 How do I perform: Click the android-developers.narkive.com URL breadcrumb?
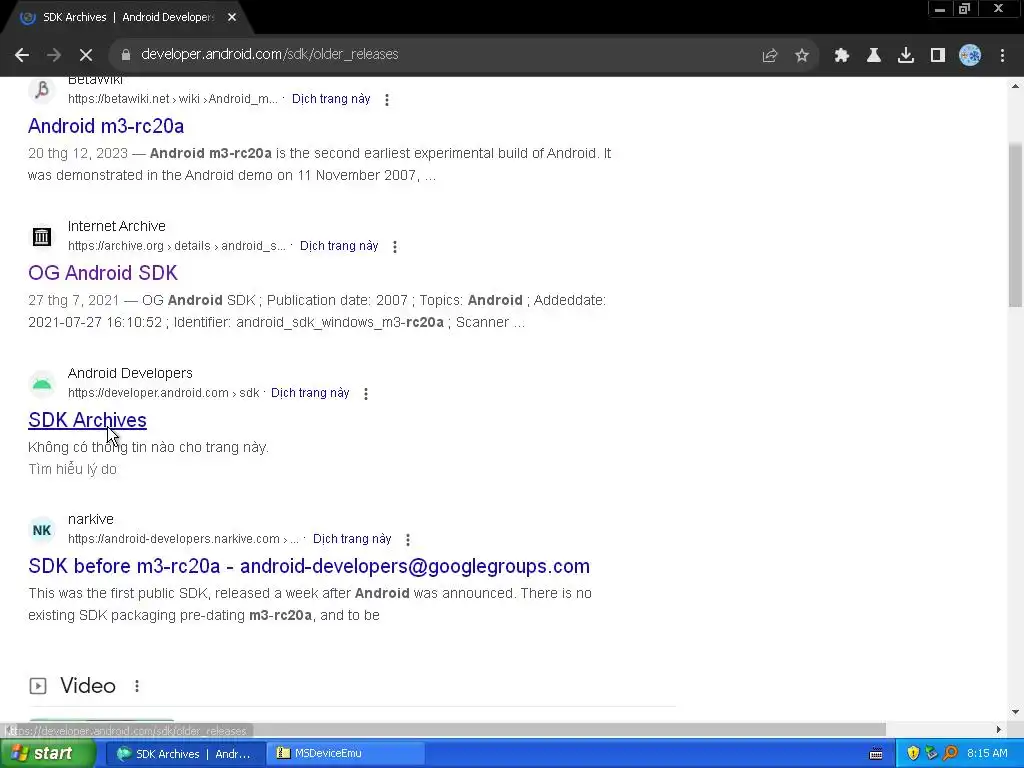(184, 539)
